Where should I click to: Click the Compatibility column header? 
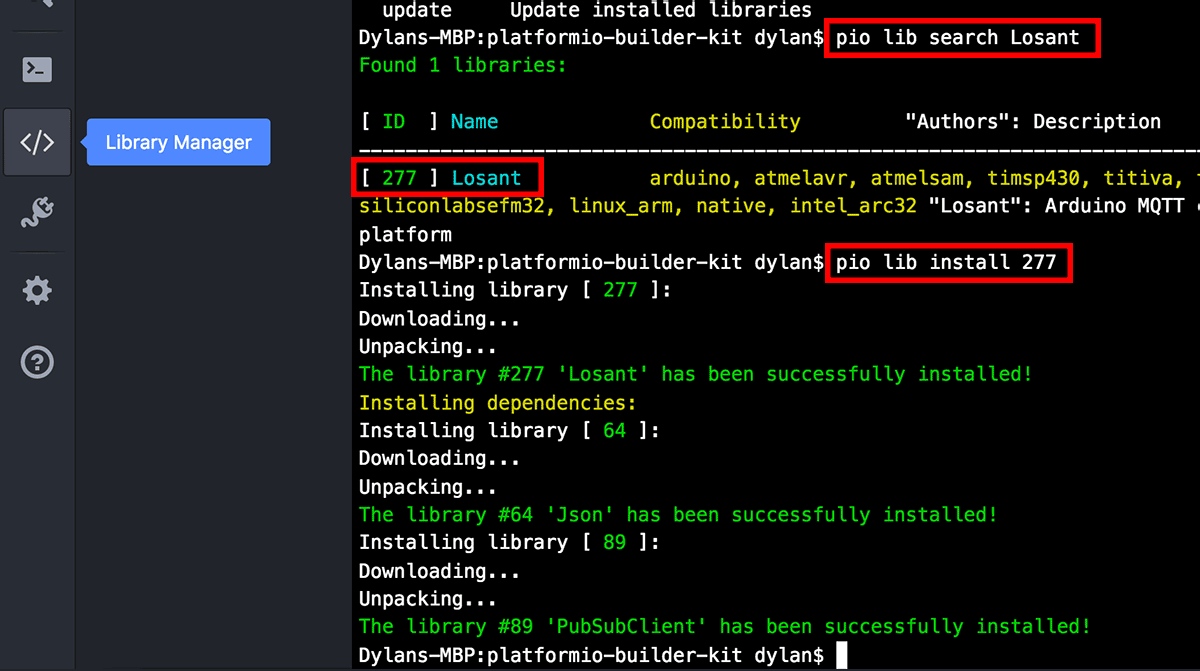pos(724,121)
